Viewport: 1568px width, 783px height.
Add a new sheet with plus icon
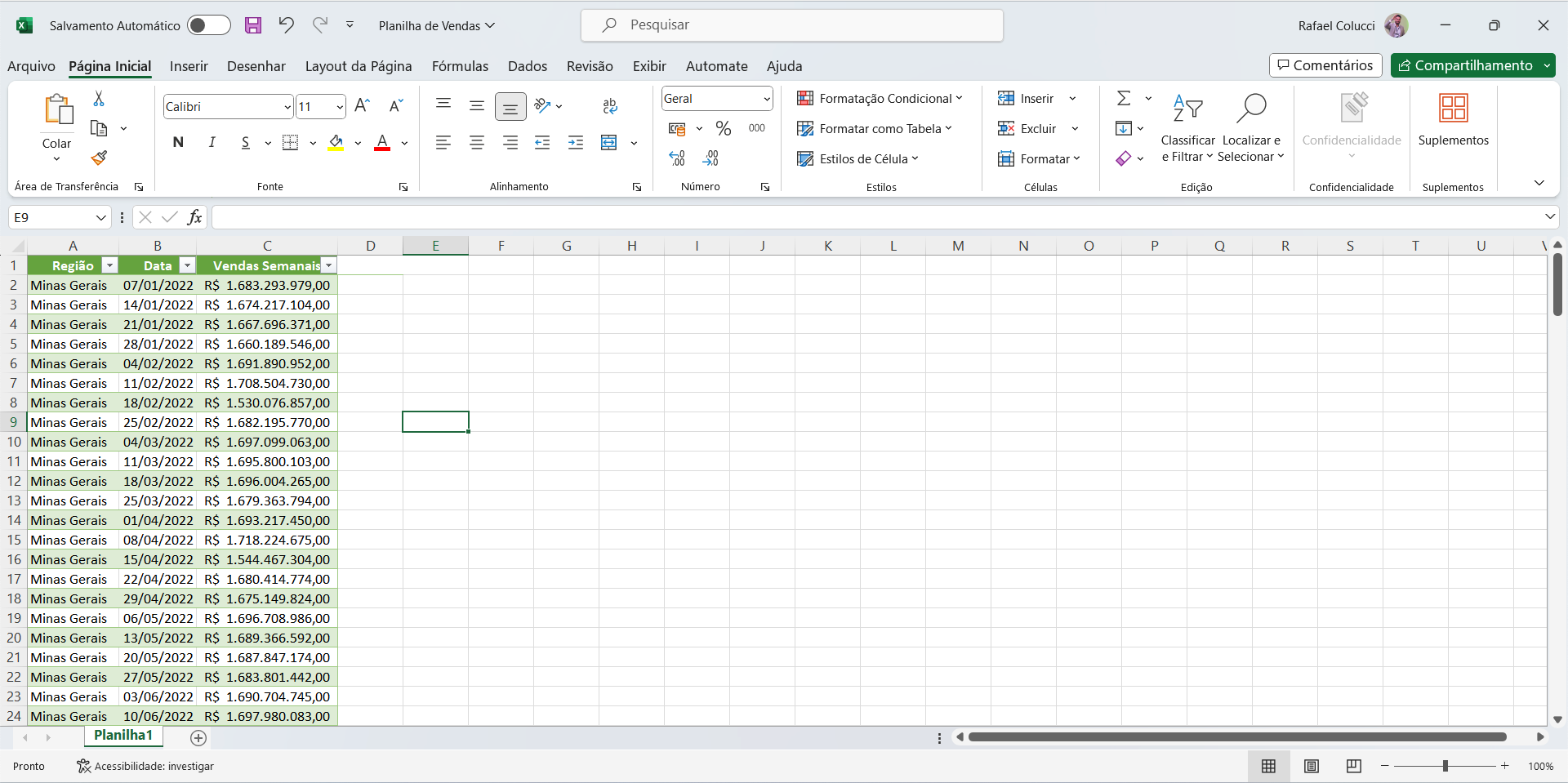tap(198, 738)
